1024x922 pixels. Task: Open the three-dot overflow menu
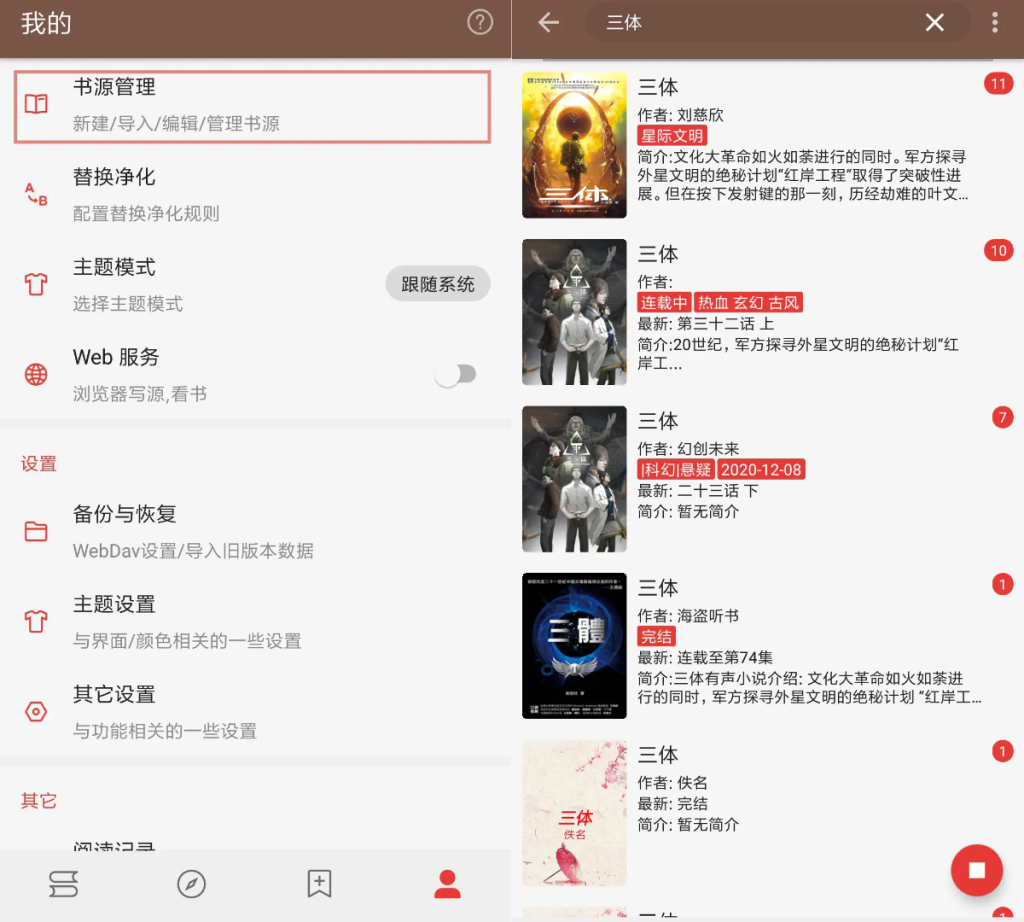(x=995, y=23)
